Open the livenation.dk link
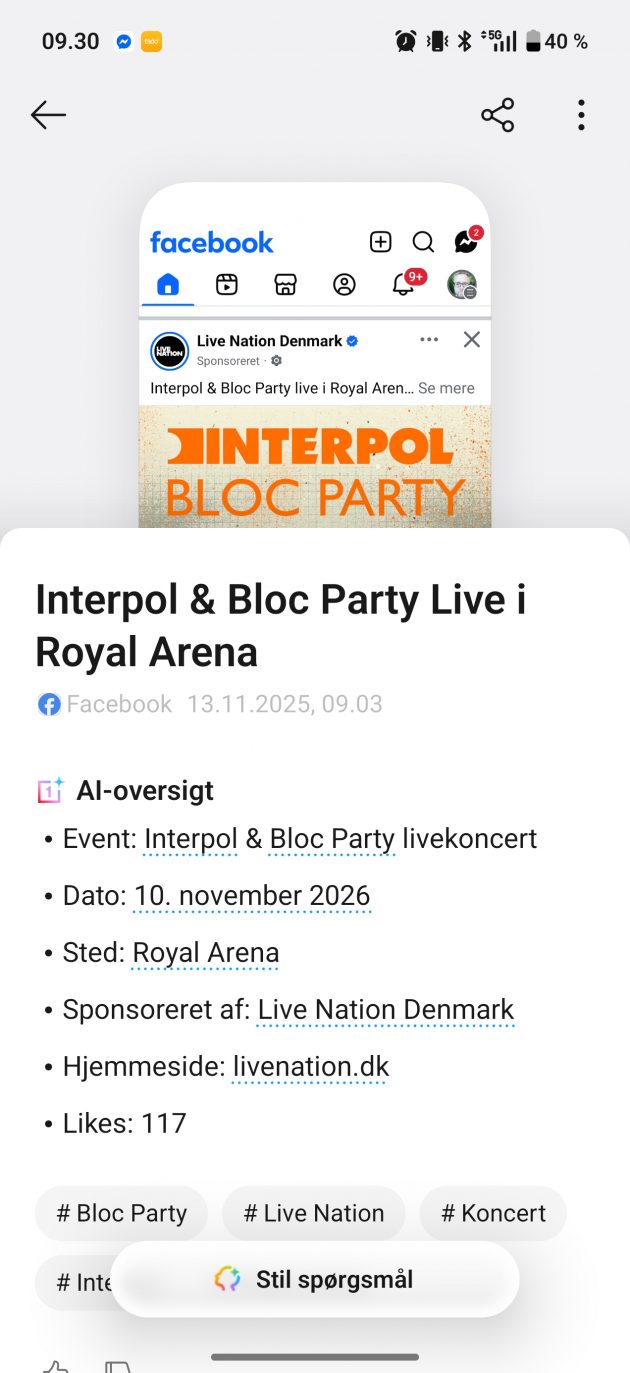 [310, 1067]
